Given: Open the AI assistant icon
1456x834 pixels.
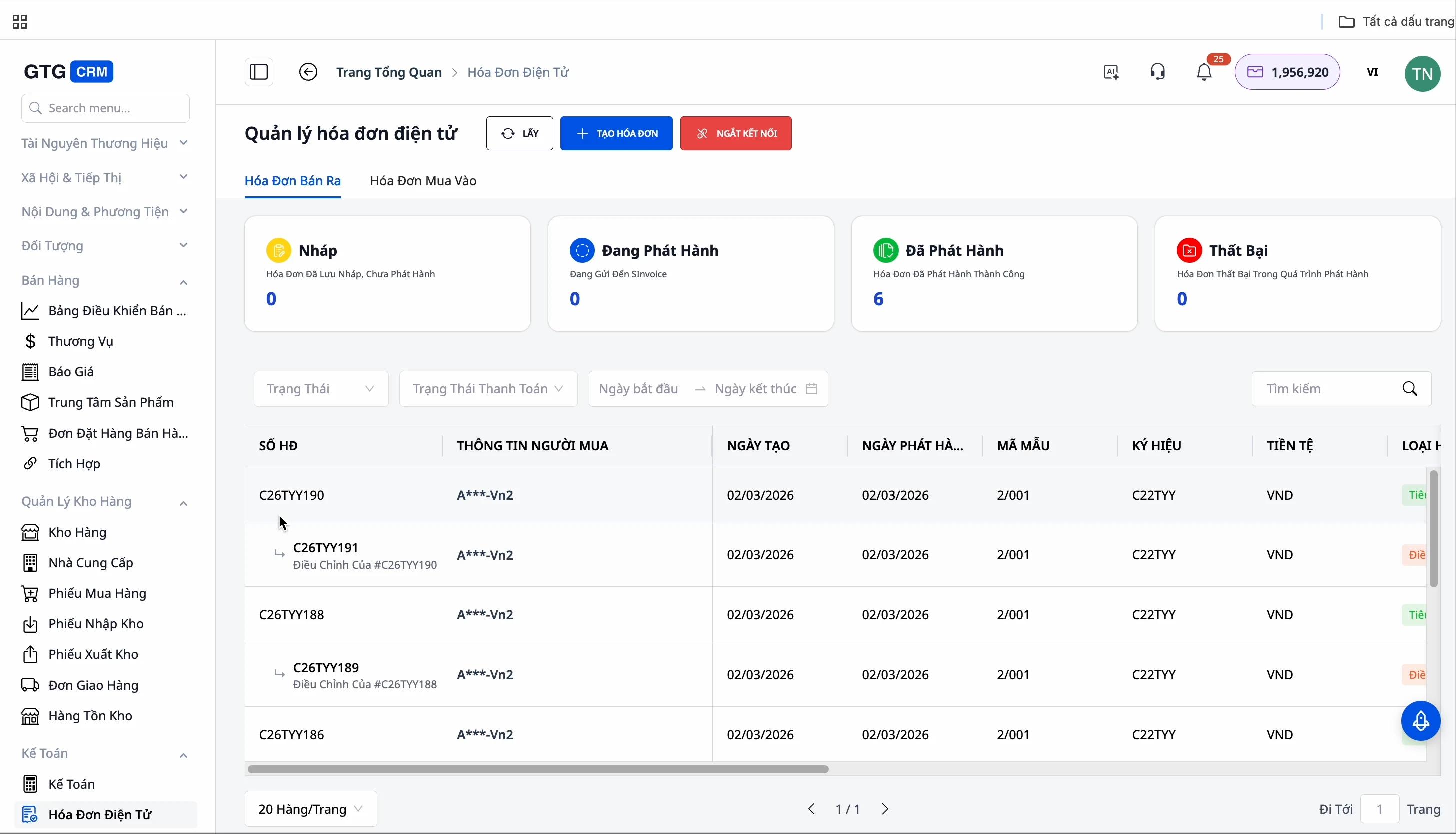Looking at the screenshot, I should (x=1112, y=72).
